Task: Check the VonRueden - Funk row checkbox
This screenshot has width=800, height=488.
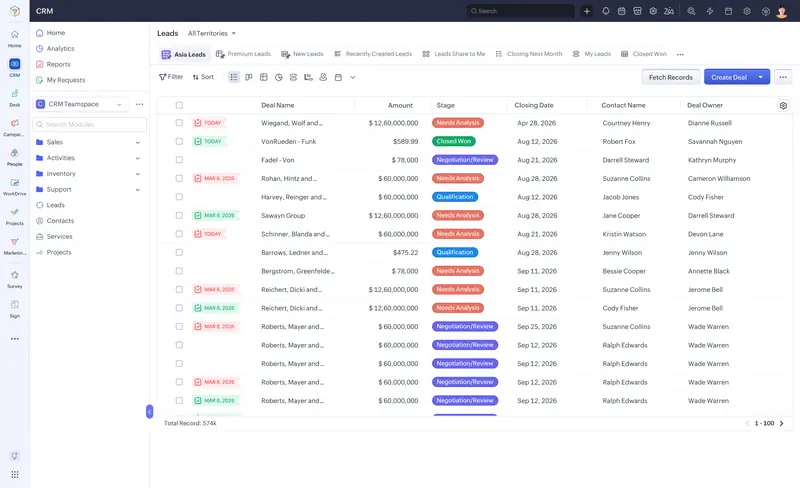Action: [179, 141]
